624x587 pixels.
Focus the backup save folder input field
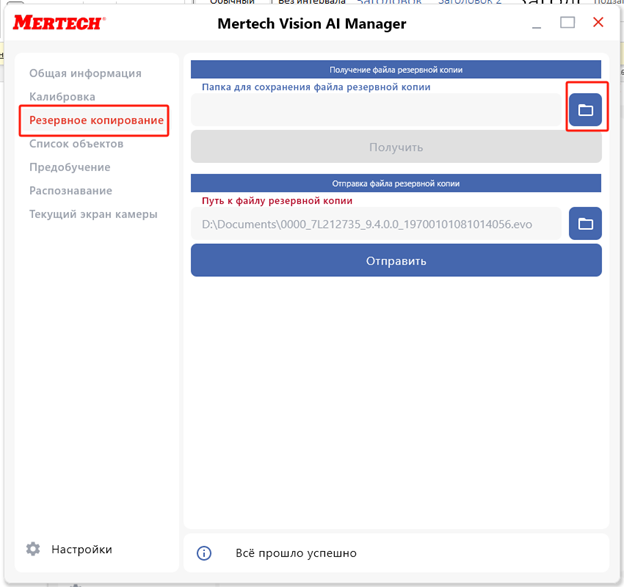point(376,110)
